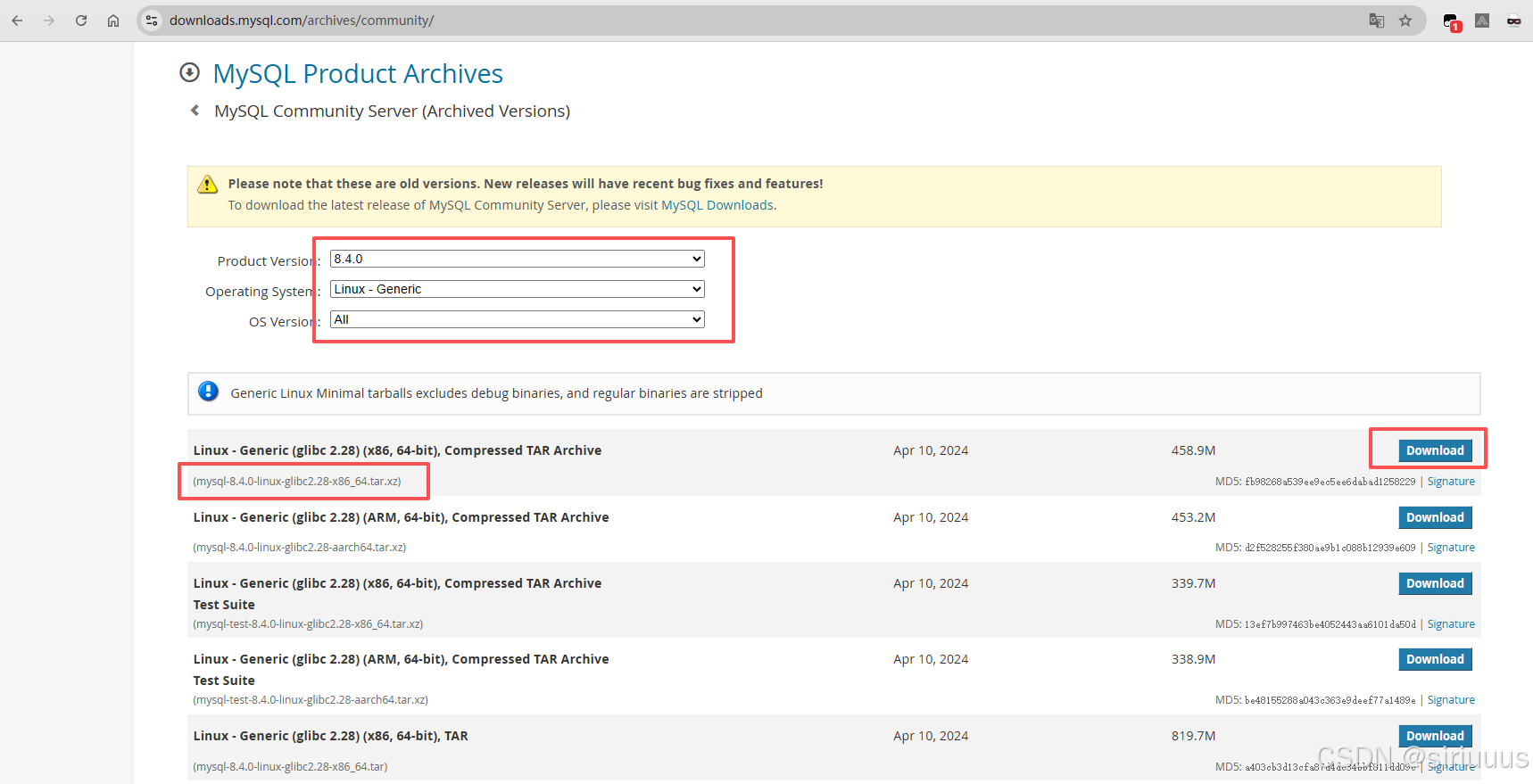
Task: Go back with the browser back arrow
Action: point(17,21)
